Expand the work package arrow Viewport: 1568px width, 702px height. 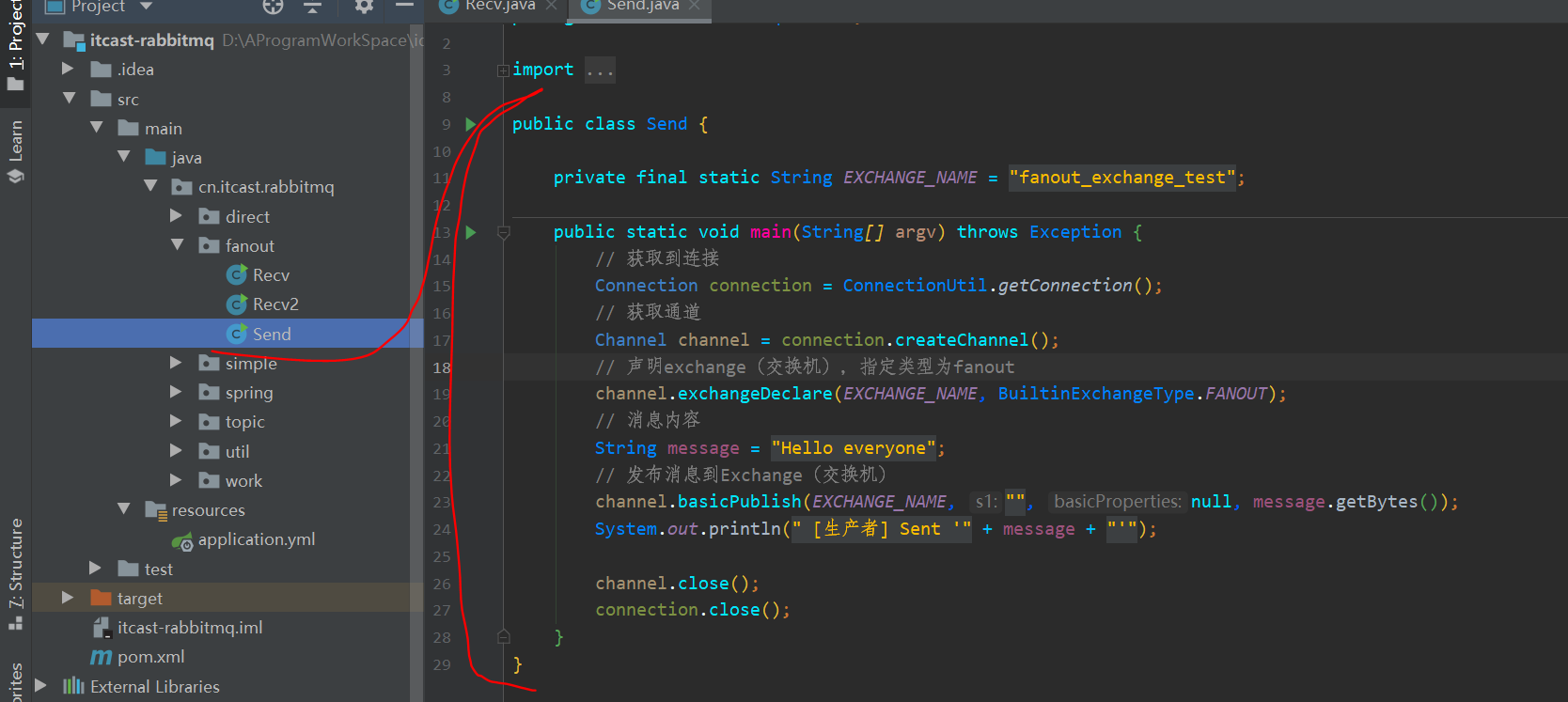pyautogui.click(x=177, y=480)
